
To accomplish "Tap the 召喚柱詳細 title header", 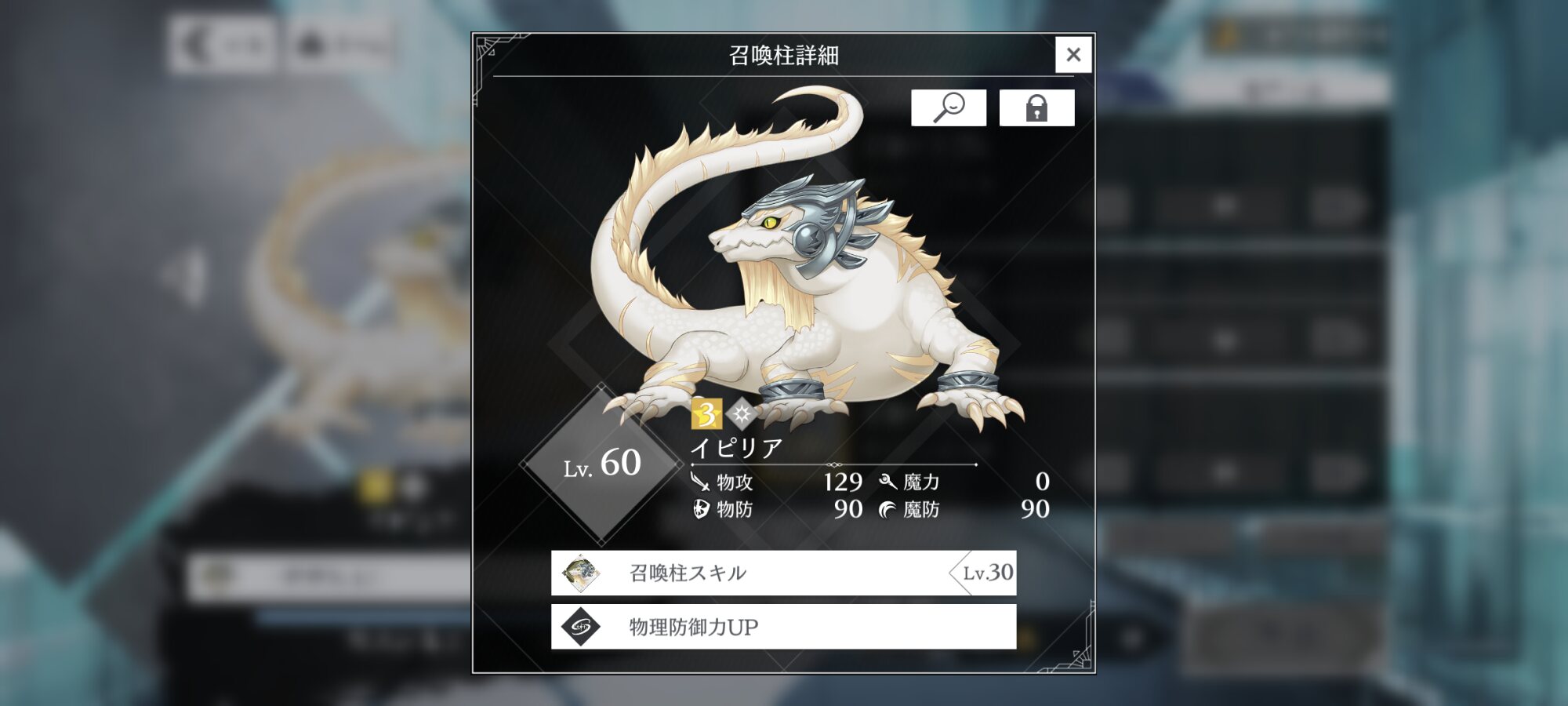I will 784,55.
